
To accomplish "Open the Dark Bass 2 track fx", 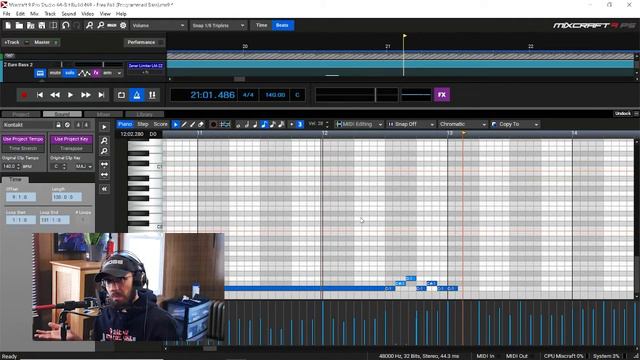I will (x=96, y=73).
